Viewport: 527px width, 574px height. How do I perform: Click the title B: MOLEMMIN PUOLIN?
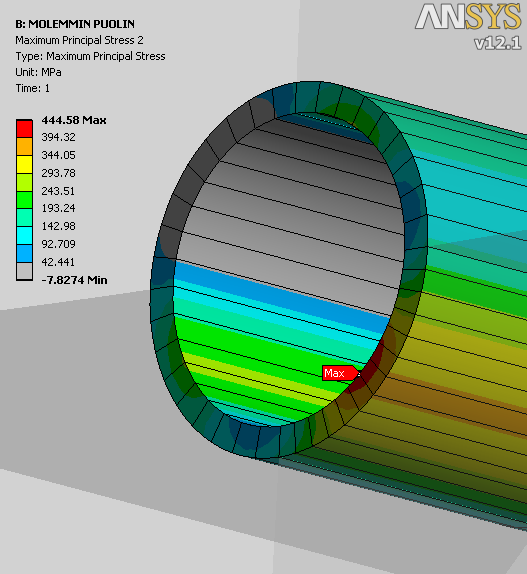75,24
